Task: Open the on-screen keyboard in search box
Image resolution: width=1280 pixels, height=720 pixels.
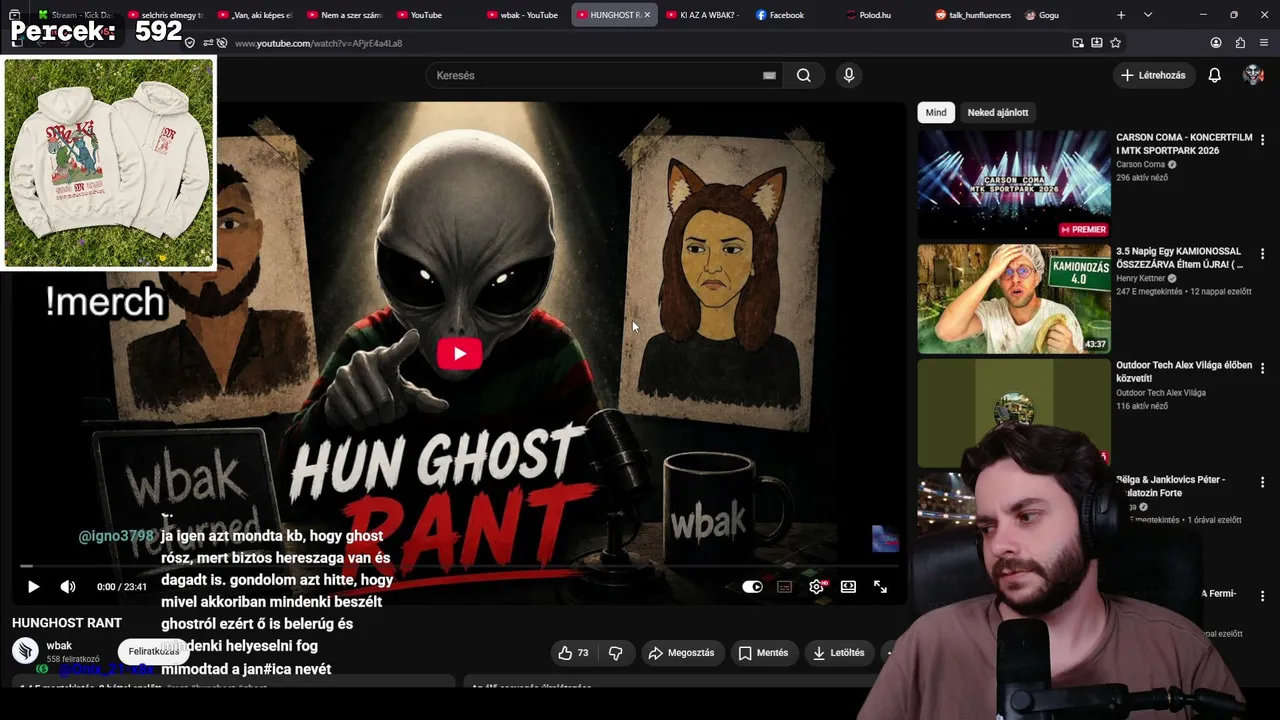Action: [769, 76]
